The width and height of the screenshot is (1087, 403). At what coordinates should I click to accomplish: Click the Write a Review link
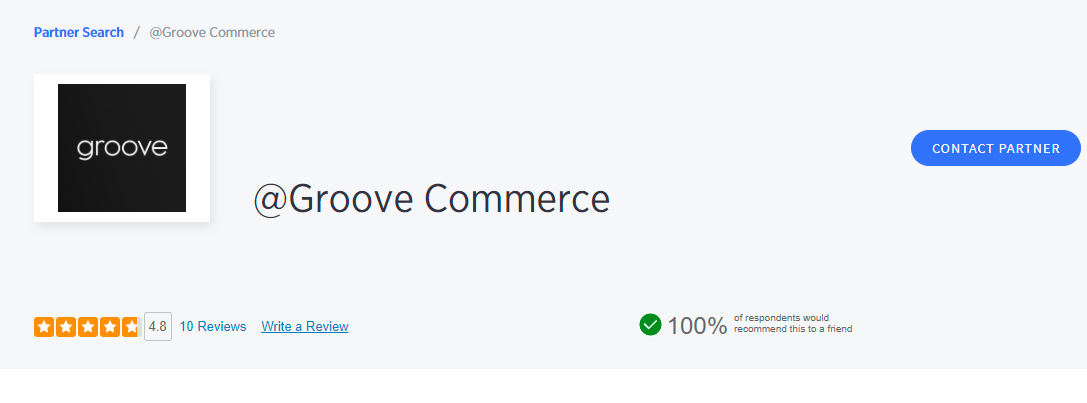305,327
